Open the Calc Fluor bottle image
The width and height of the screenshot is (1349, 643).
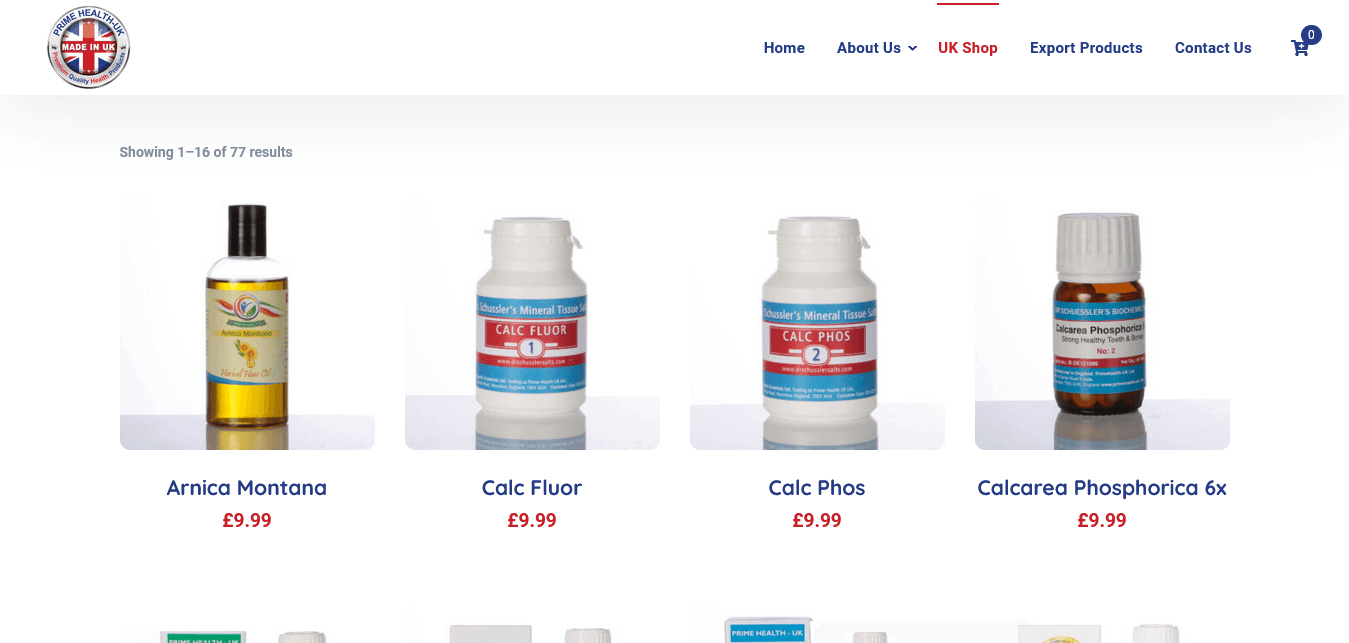click(x=532, y=322)
